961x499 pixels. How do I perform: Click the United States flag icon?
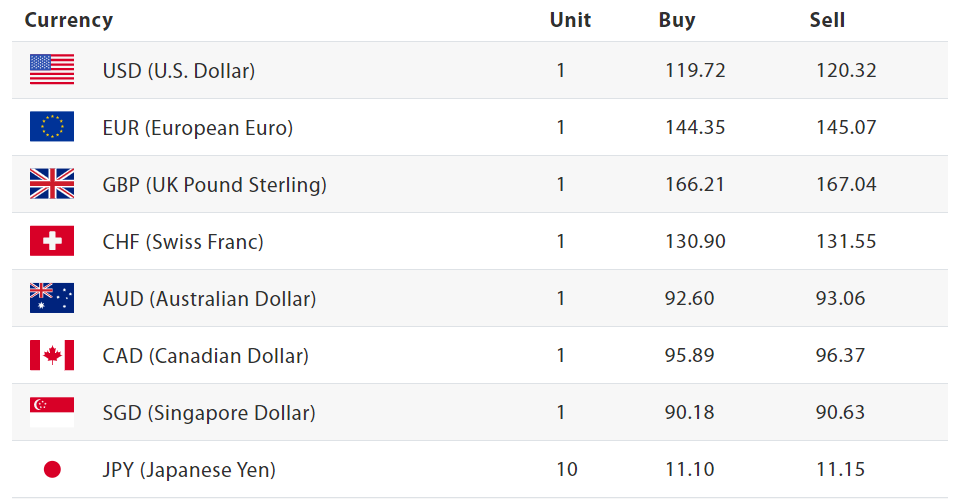(x=52, y=70)
